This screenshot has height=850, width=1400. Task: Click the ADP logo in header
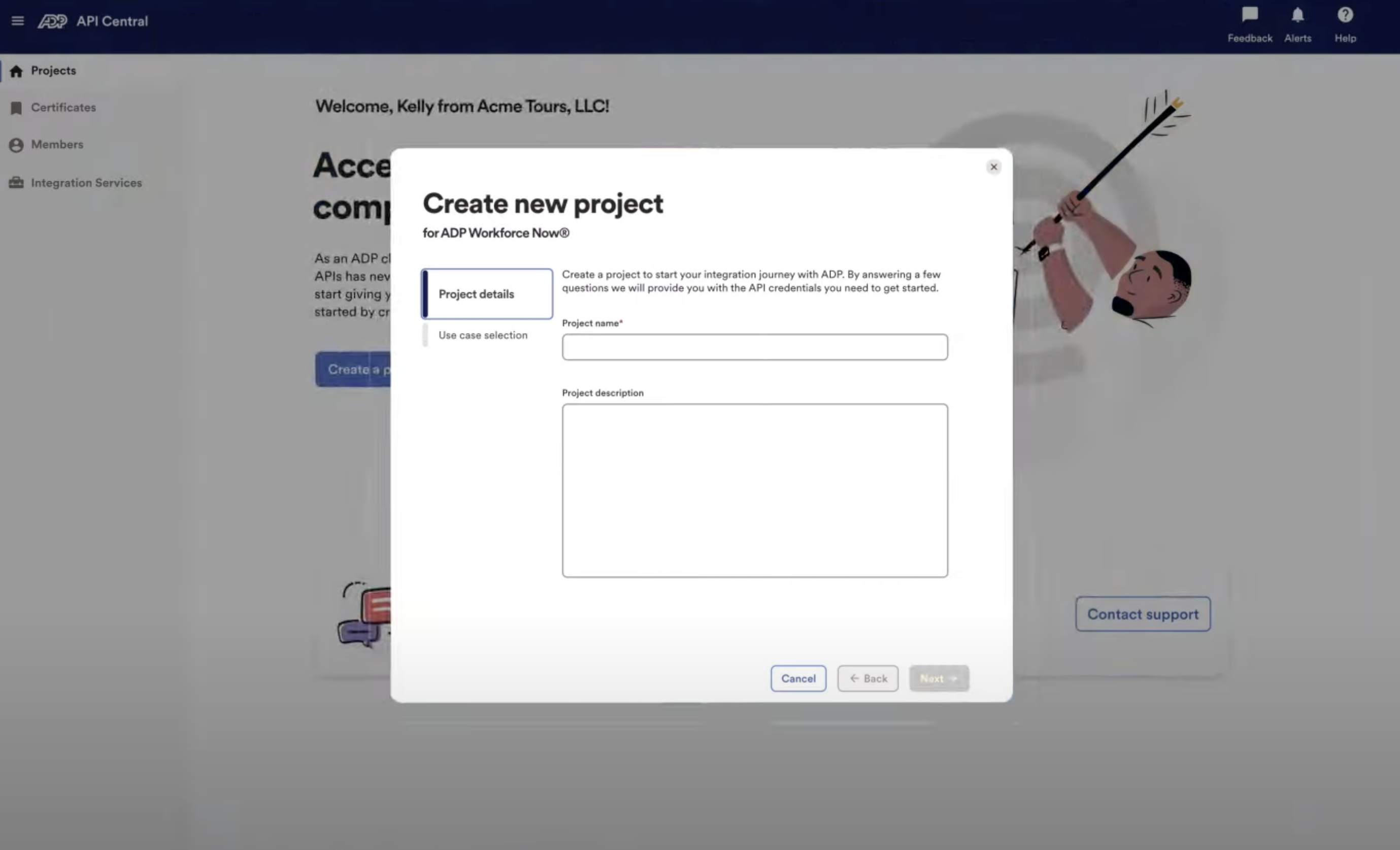(52, 21)
